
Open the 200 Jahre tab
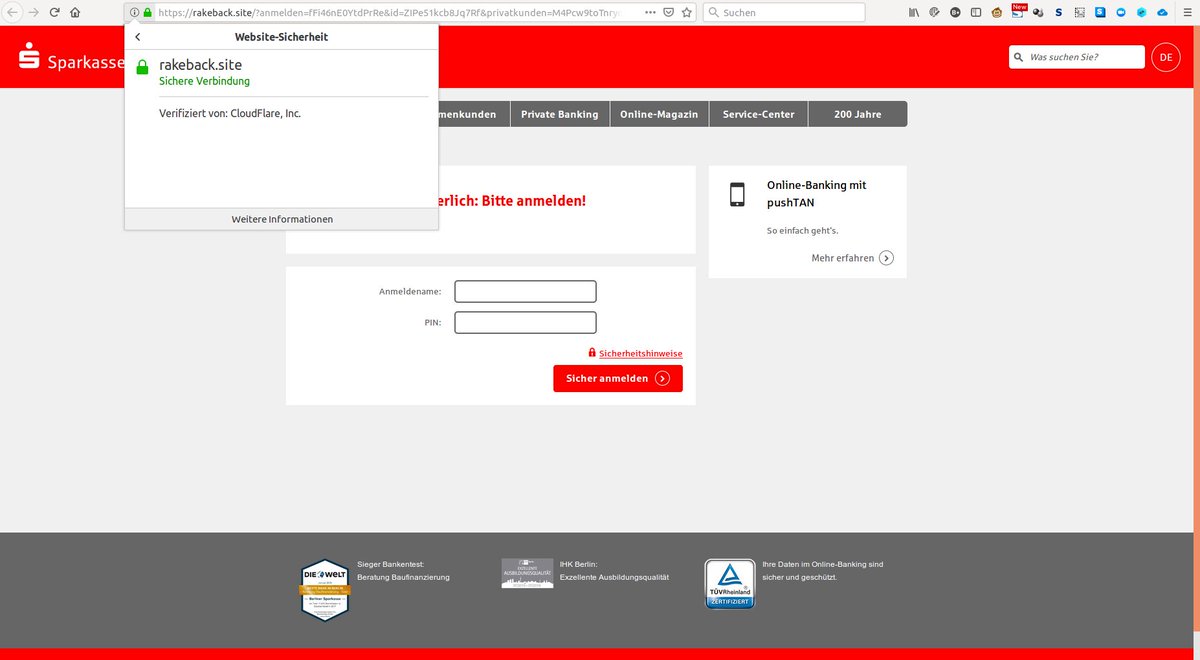click(858, 114)
